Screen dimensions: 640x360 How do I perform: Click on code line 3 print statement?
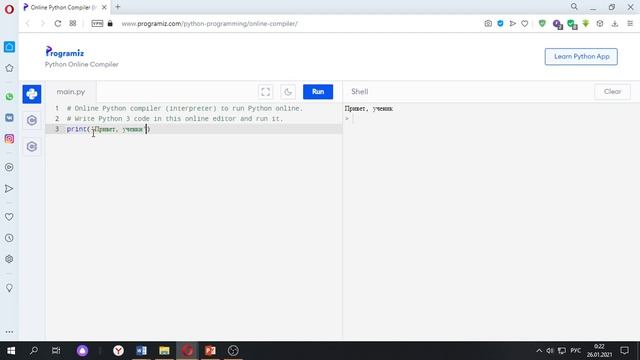(108, 129)
